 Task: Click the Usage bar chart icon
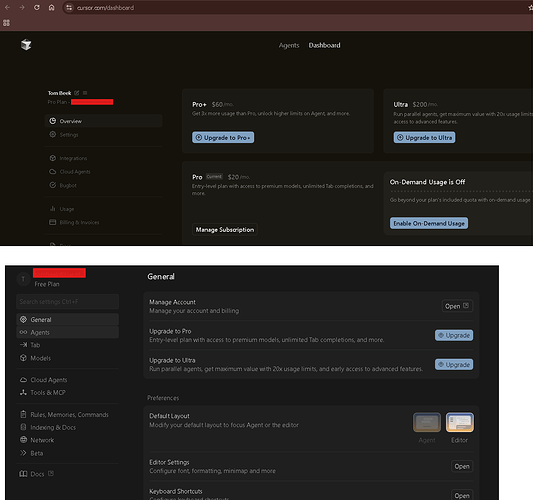[52, 209]
